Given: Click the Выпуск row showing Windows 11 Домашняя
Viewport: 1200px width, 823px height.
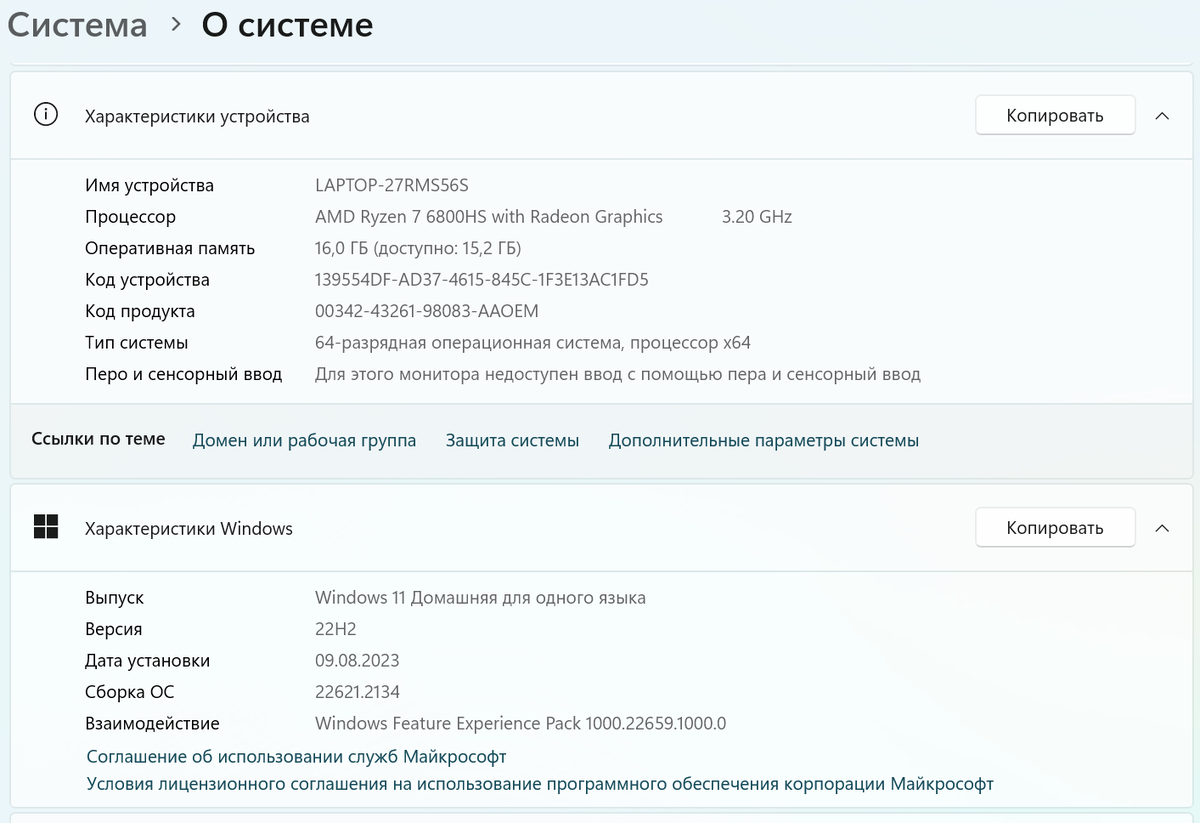Looking at the screenshot, I should 481,597.
